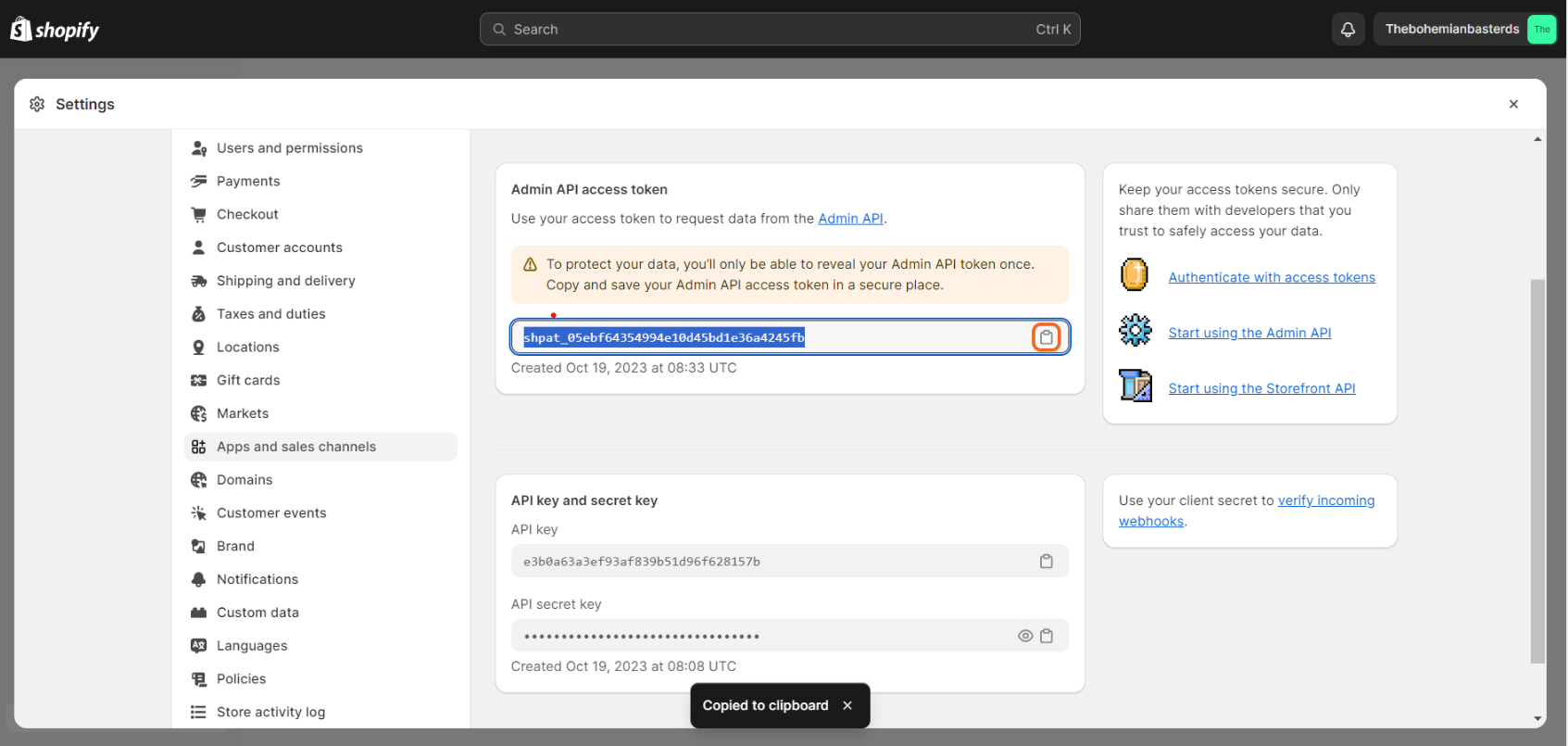Click the warning triangle icon in the banner
The height and width of the screenshot is (746, 1568).
pos(530,264)
